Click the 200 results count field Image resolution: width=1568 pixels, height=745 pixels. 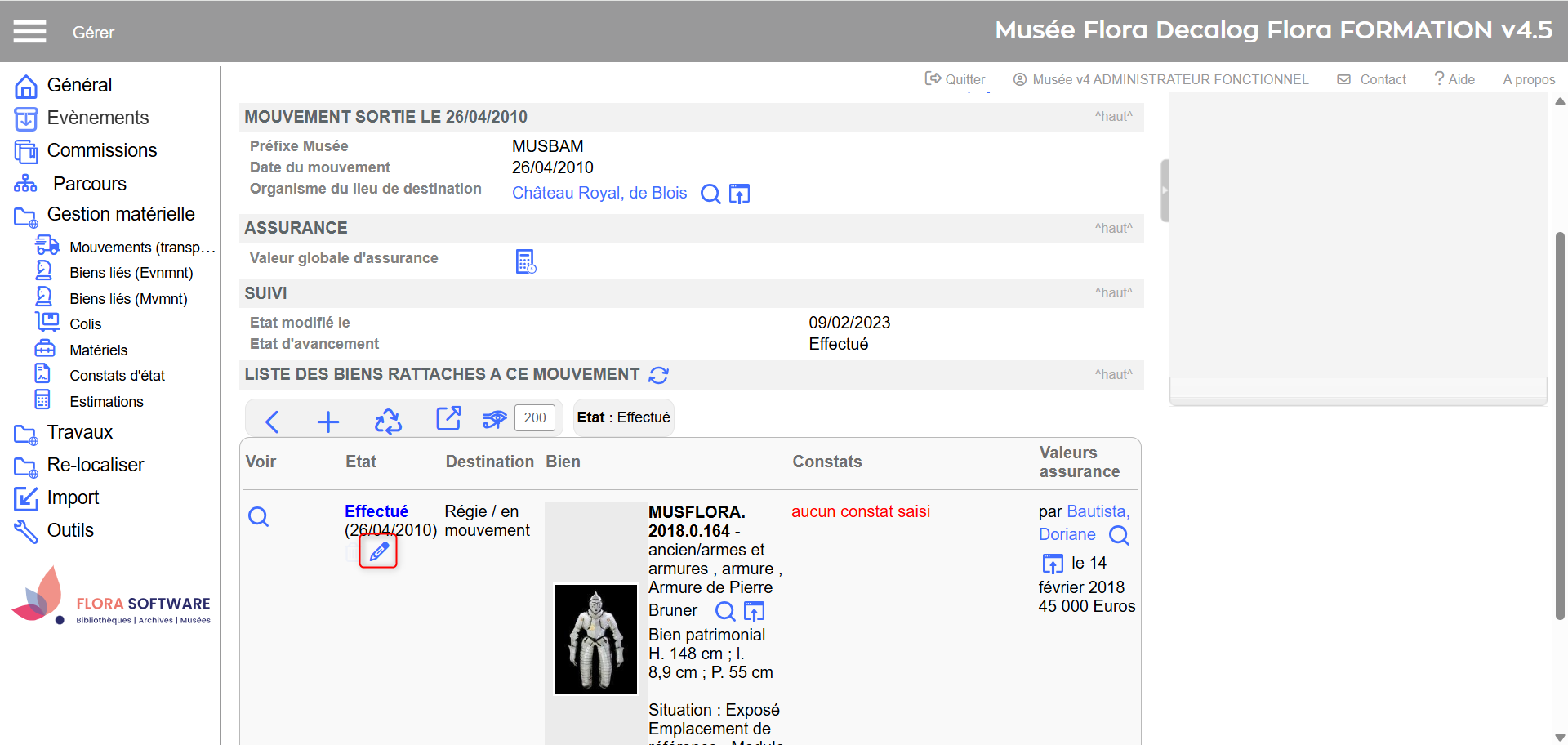pyautogui.click(x=535, y=418)
